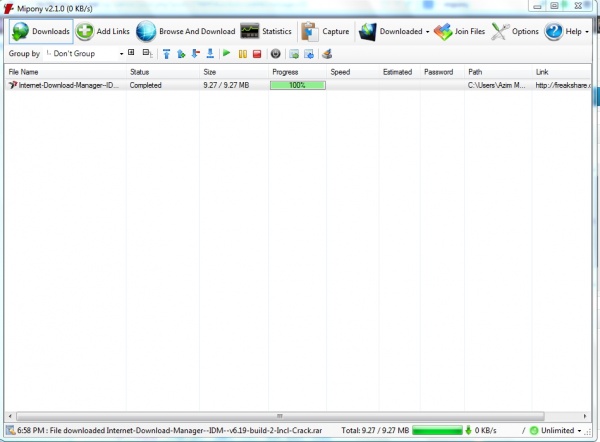Sort by Progress column header
The image size is (600, 442).
point(298,72)
